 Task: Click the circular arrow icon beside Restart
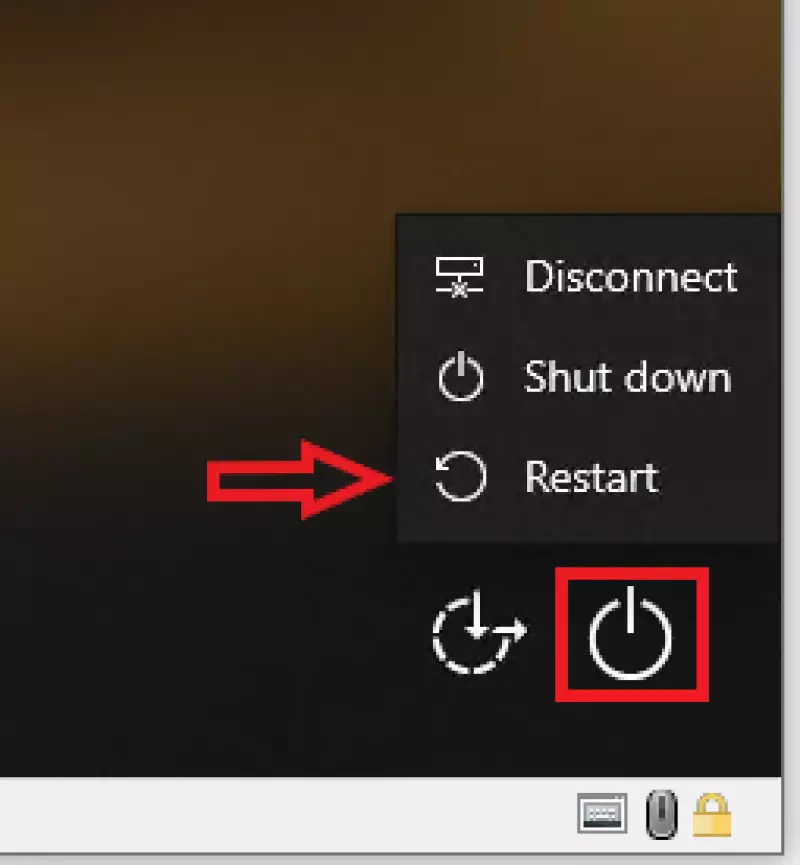(x=460, y=477)
